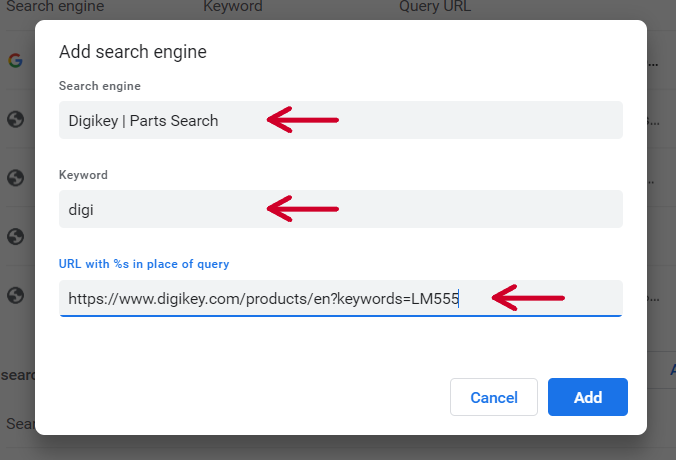Image resolution: width=676 pixels, height=460 pixels.
Task: Click the 'URL with %s in place of query' label
Action: click(144, 264)
